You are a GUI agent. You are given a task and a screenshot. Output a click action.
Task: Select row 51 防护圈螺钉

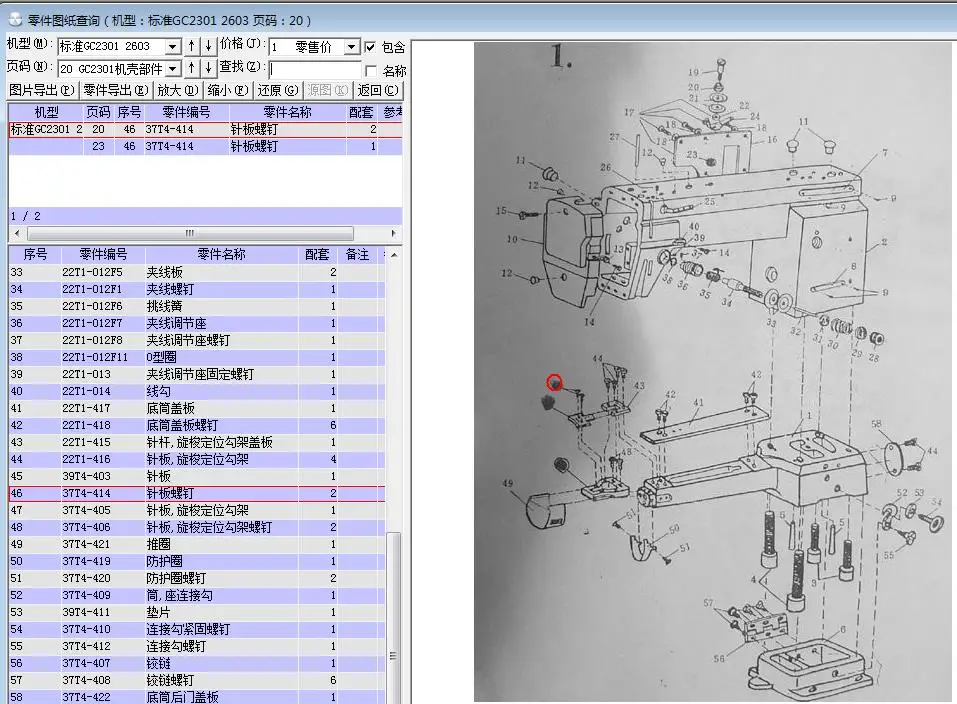pos(197,578)
